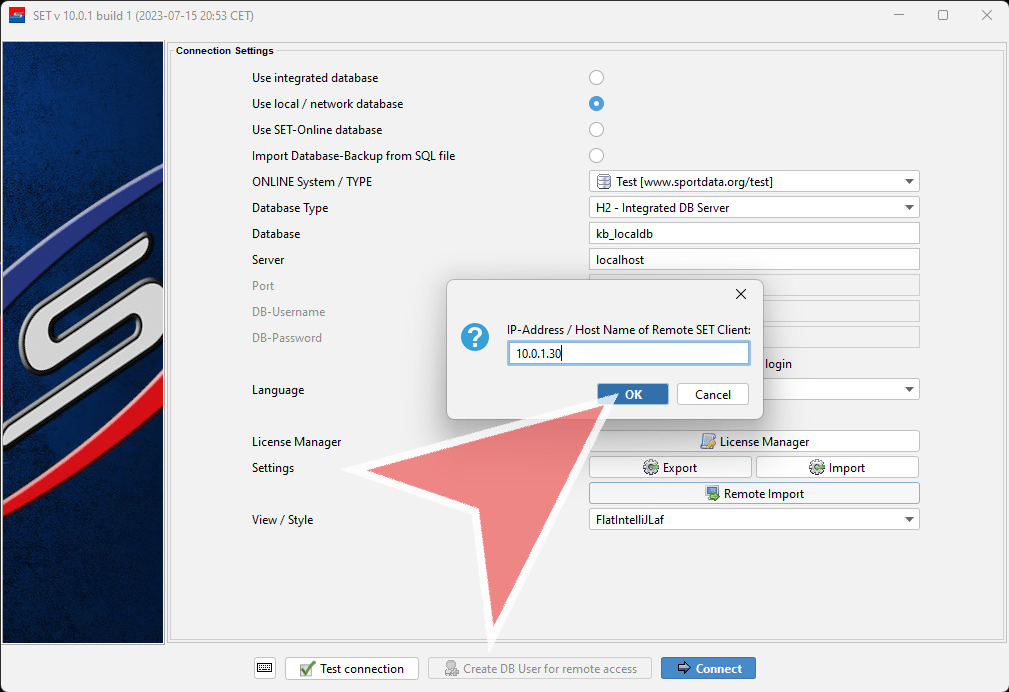
Task: Click the database icon in ONLINE System field
Action: pyautogui.click(x=603, y=182)
